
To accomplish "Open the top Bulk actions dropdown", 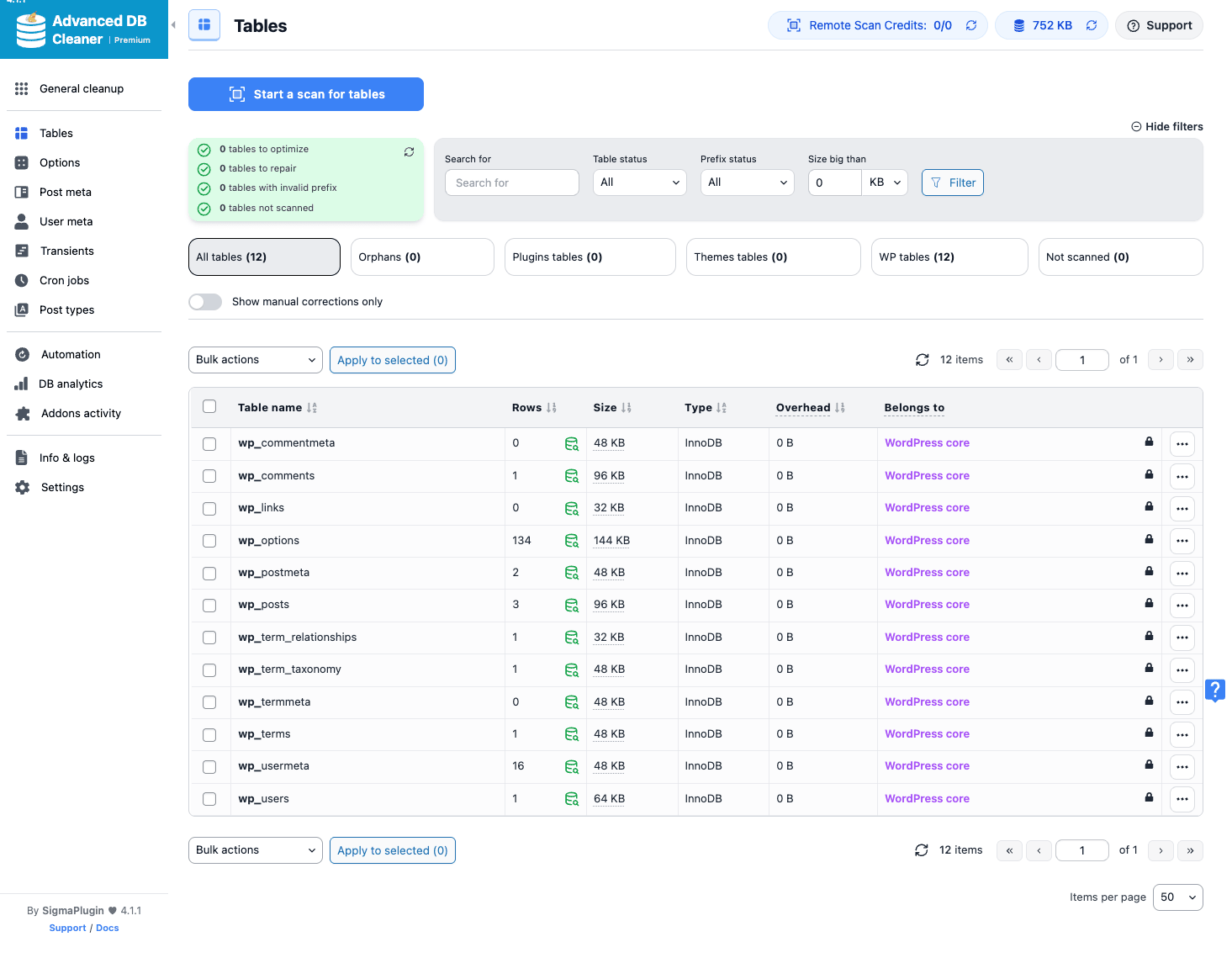I will click(x=256, y=360).
